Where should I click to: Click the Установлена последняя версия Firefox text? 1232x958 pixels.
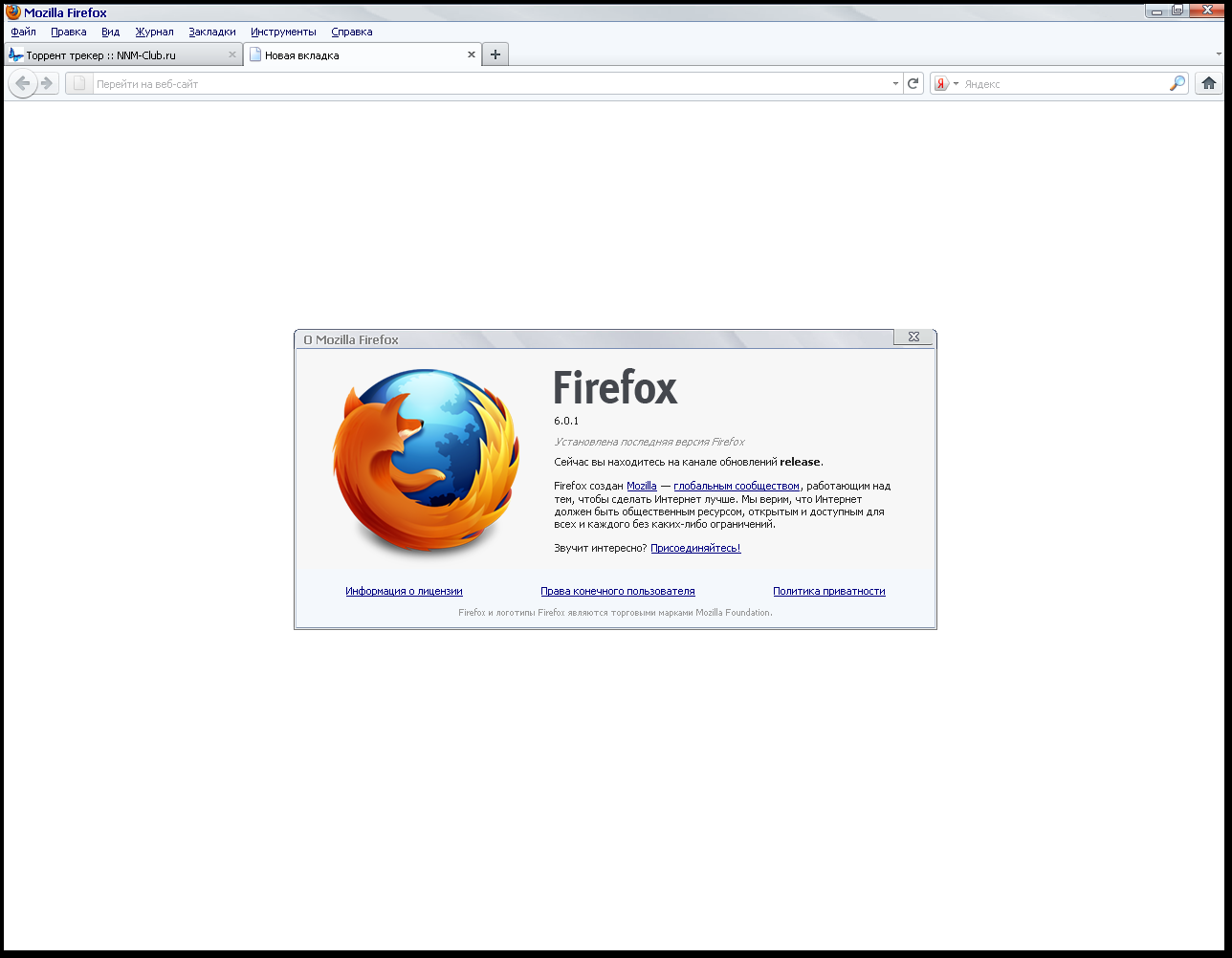[649, 442]
